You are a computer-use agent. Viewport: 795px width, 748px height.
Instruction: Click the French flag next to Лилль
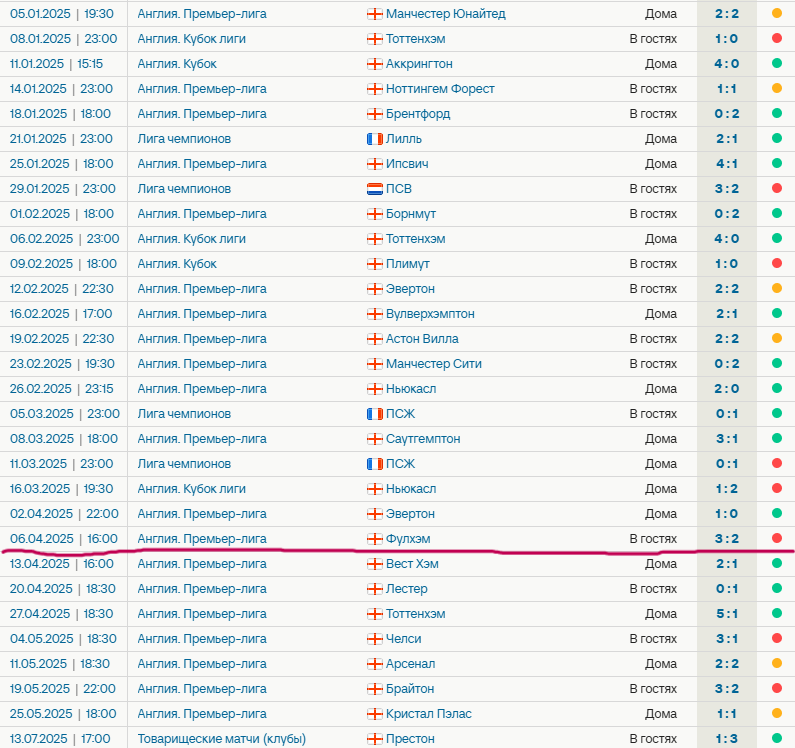[375, 139]
